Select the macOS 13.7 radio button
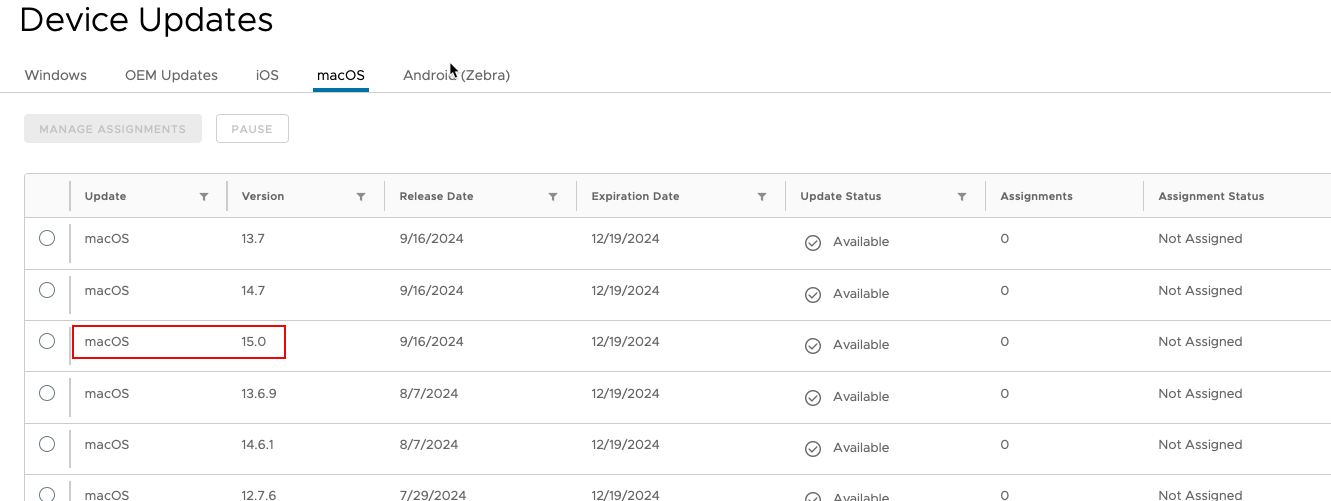Screen dimensions: 1331x501 [x=47, y=238]
